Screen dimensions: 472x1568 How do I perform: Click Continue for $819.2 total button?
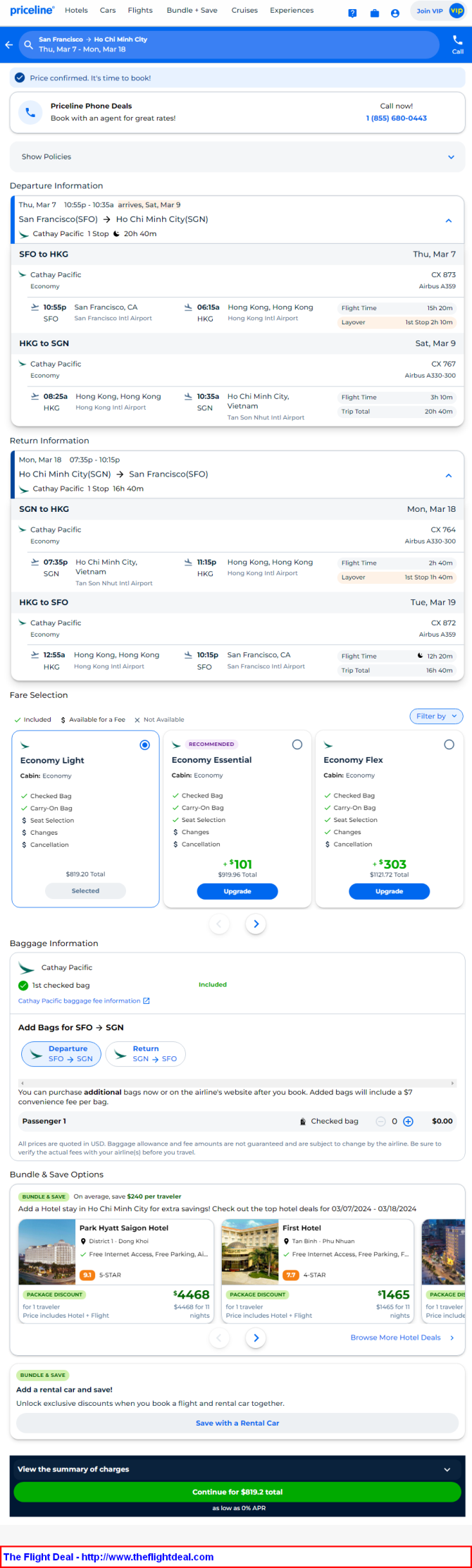point(237,1492)
